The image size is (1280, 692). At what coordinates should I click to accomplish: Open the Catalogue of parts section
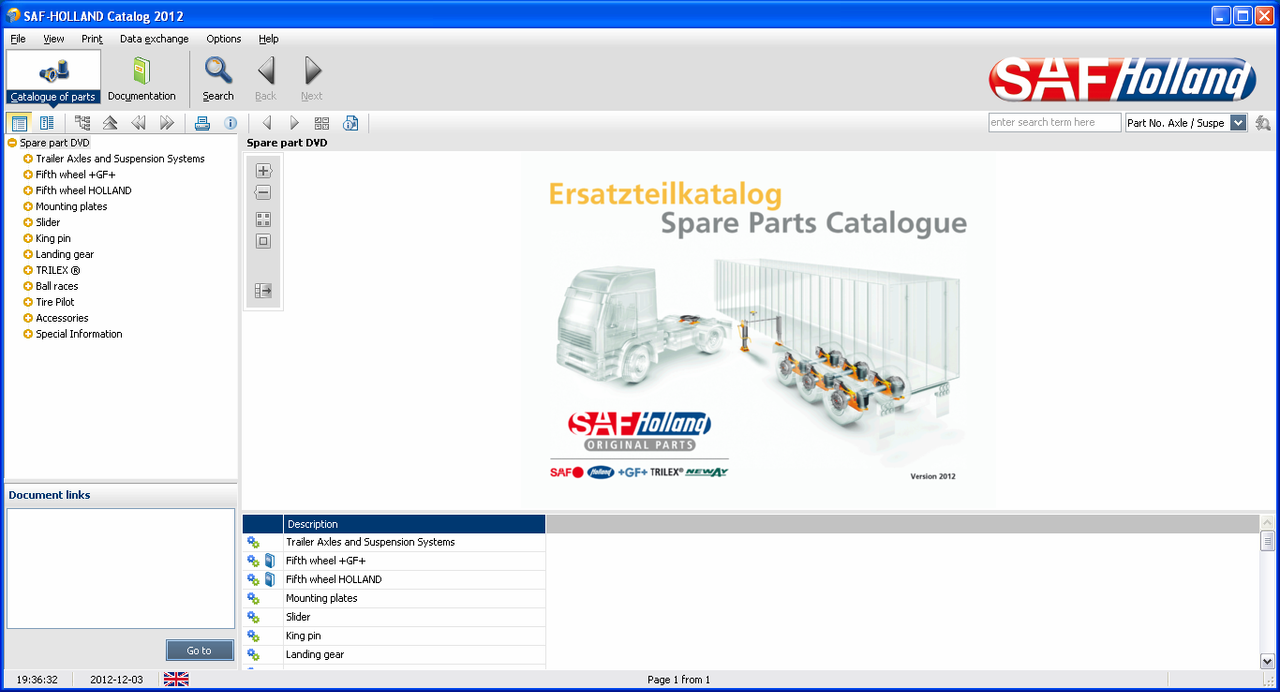pos(53,78)
